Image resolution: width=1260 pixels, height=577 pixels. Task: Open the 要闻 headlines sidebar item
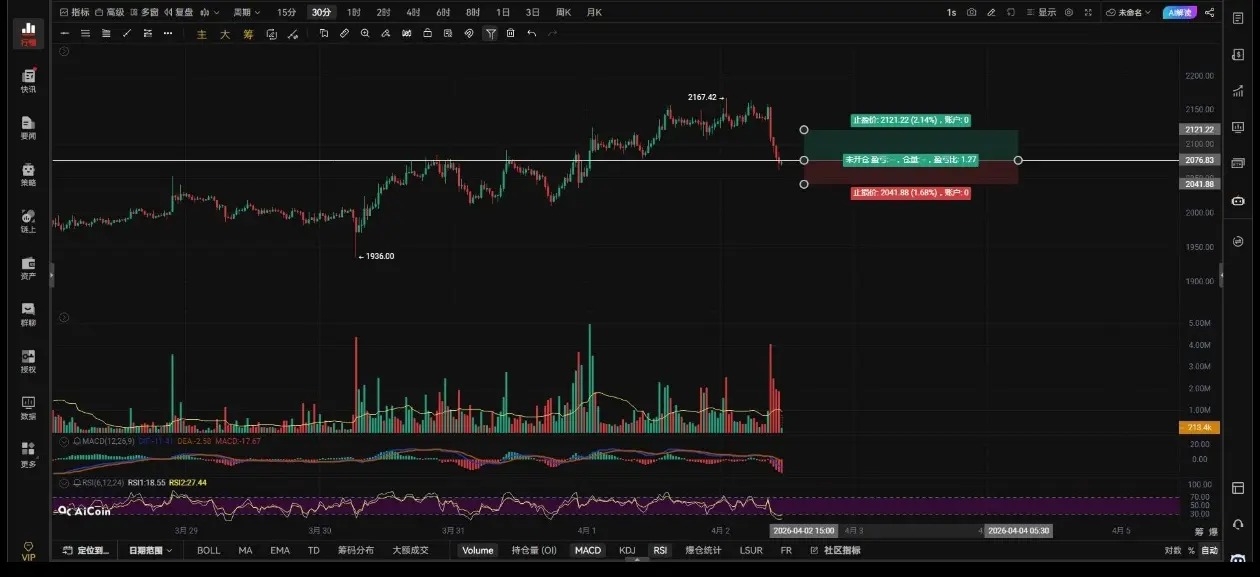[x=28, y=128]
